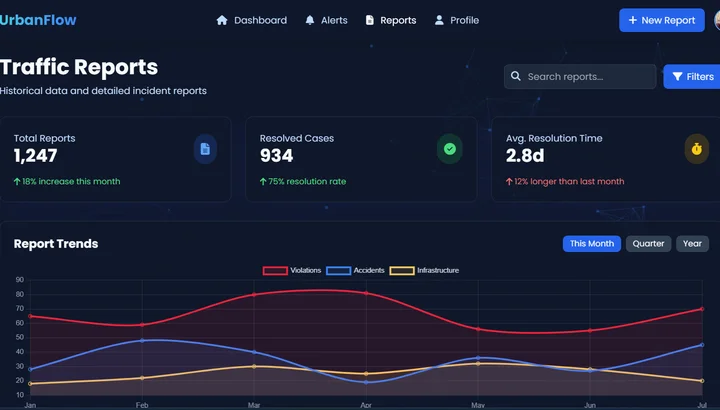This screenshot has width=720, height=410.
Task: Click the New Report button
Action: pyautogui.click(x=662, y=20)
